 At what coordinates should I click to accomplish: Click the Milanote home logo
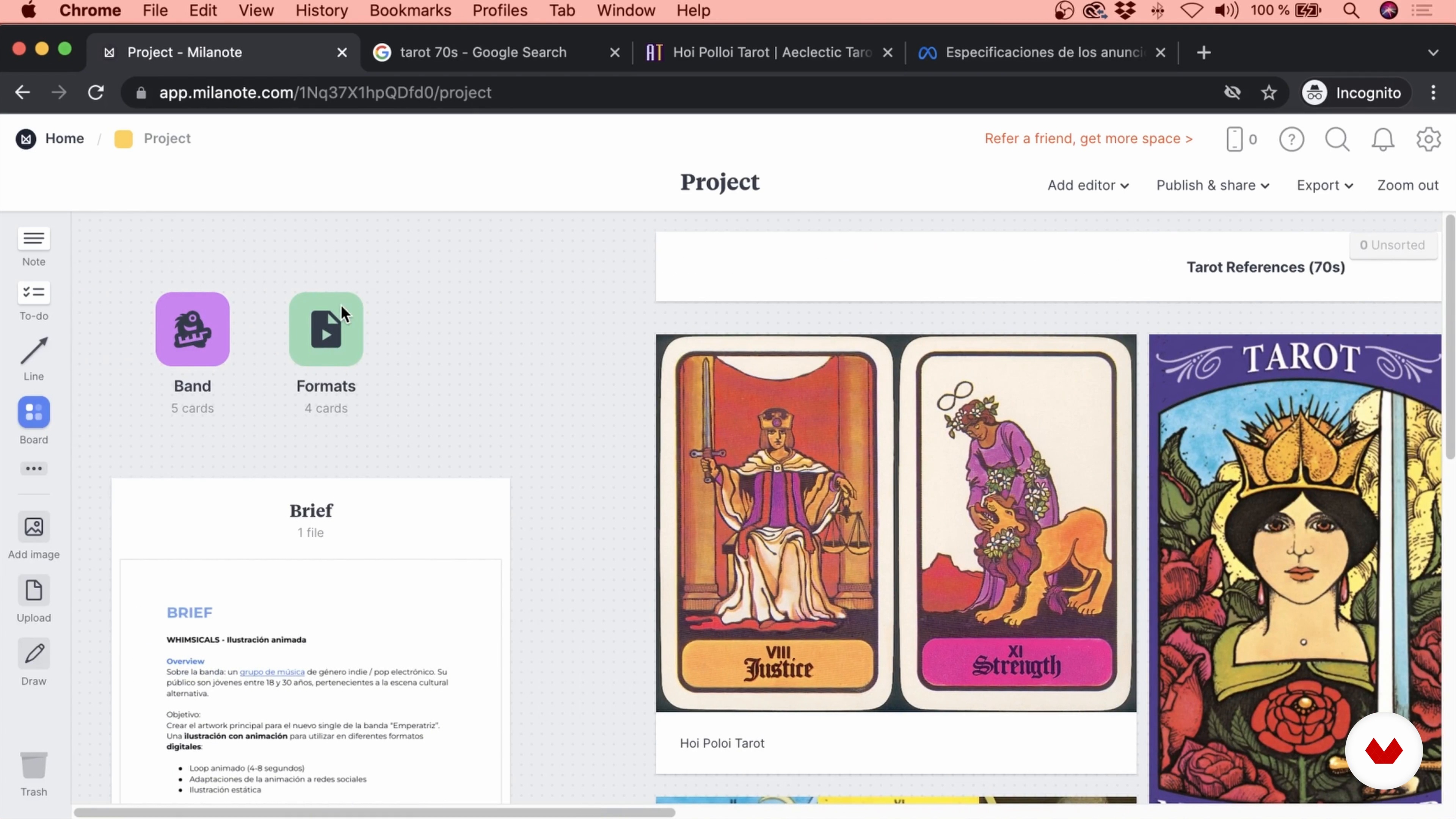click(25, 138)
